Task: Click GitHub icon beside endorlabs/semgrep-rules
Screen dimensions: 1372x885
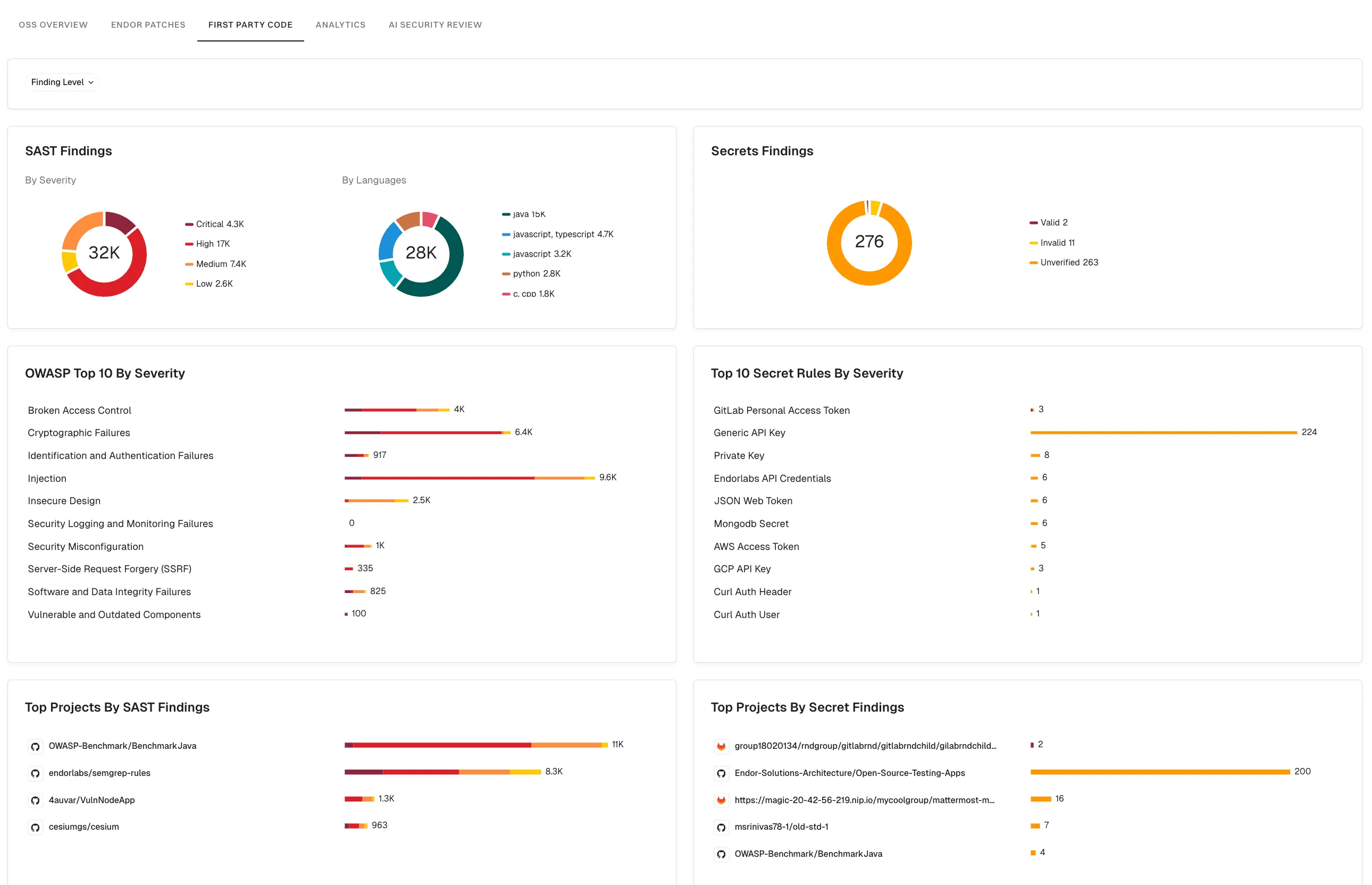Action: (35, 773)
